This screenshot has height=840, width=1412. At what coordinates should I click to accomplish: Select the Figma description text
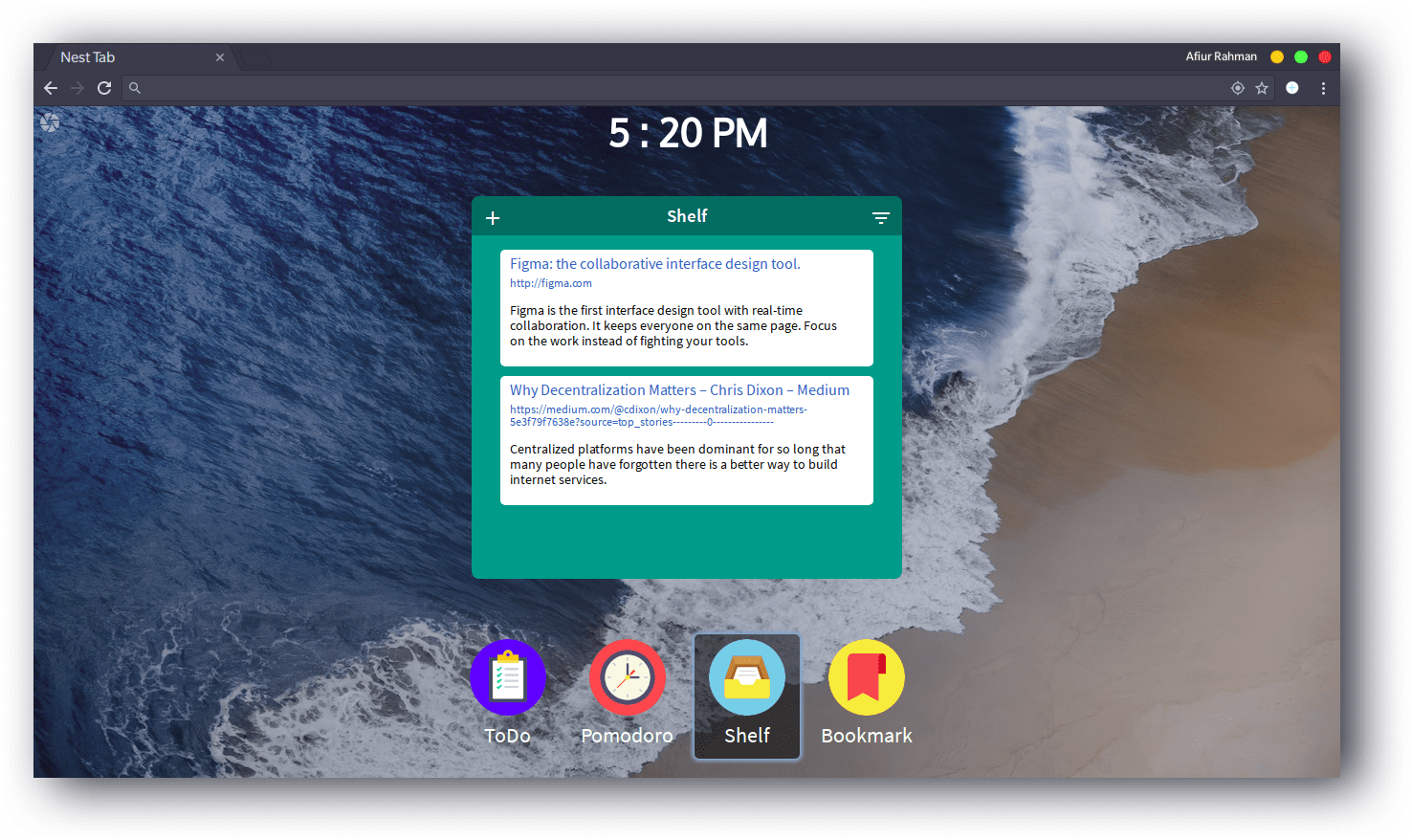tap(673, 326)
